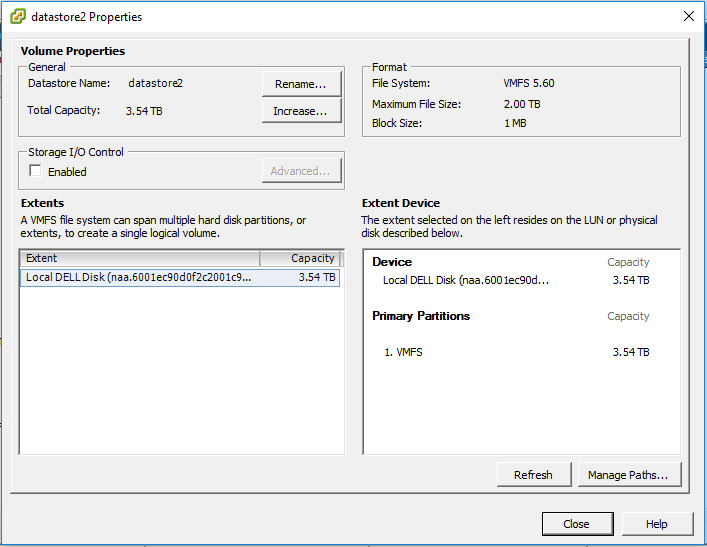Enable Storage I/O Control checkbox

click(36, 171)
